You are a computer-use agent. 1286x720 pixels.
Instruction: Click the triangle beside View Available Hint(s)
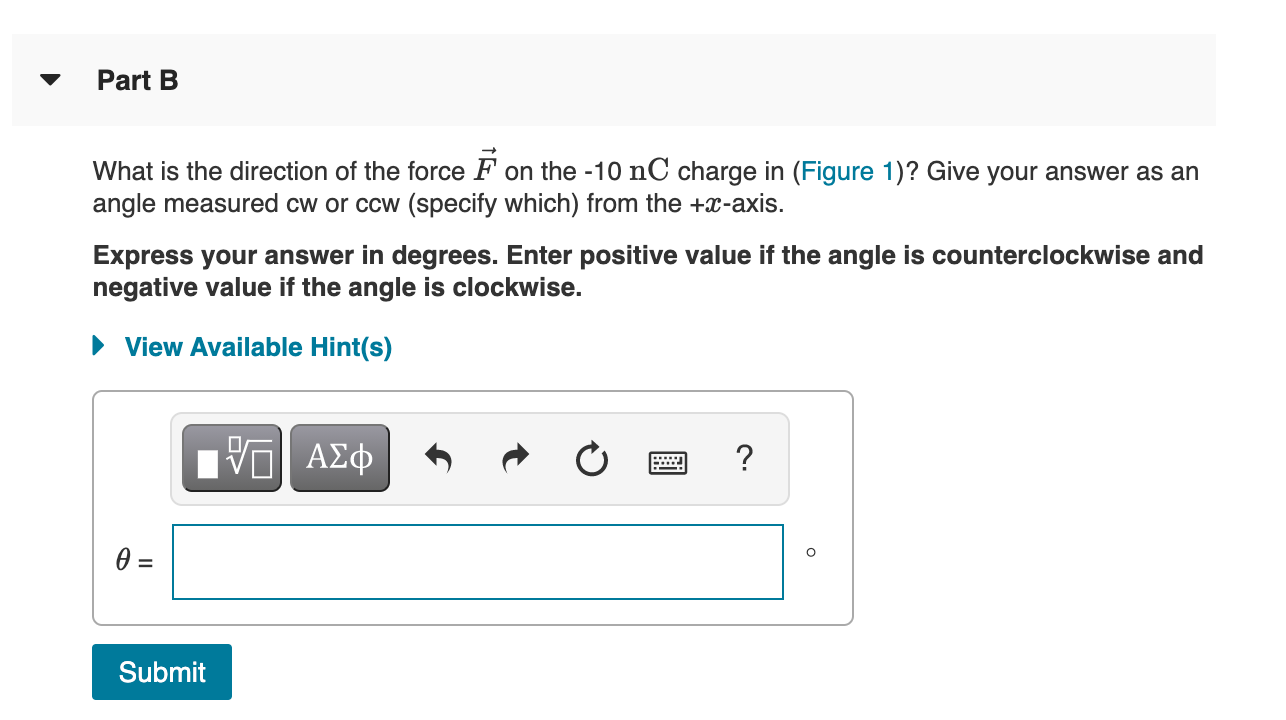pyautogui.click(x=97, y=346)
